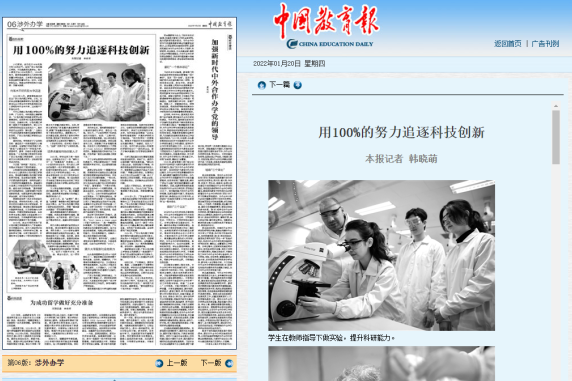Open the China Education Daily logo
572x381 pixels.
pos(330,44)
